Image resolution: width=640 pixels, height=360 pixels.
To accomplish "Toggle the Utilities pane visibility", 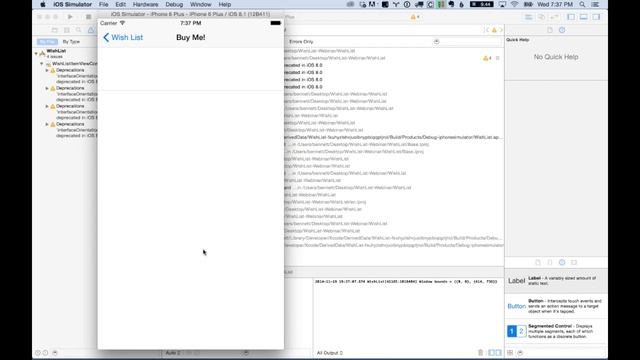I will (x=596, y=17).
